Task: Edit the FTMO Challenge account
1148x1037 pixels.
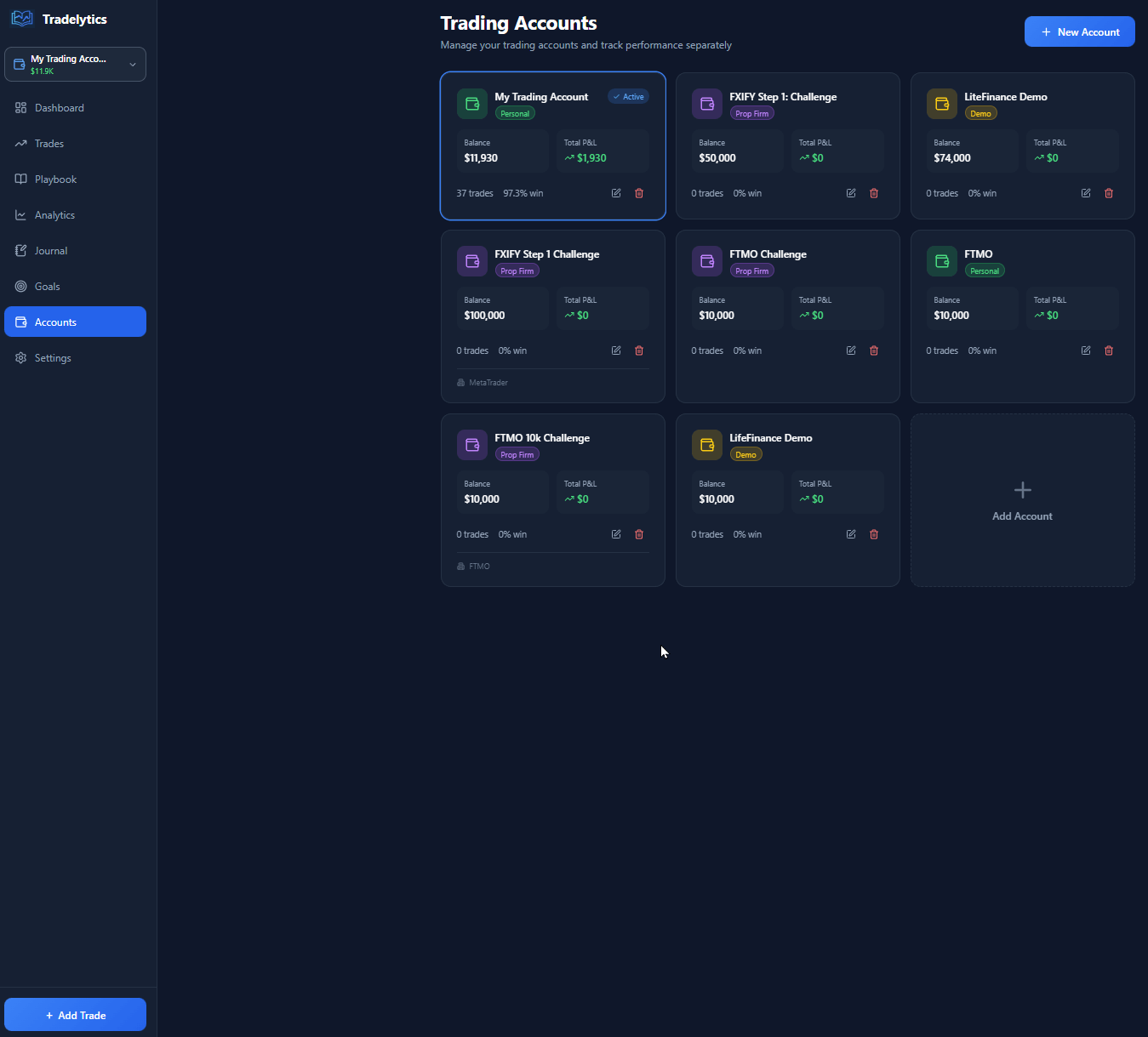Action: click(x=851, y=350)
